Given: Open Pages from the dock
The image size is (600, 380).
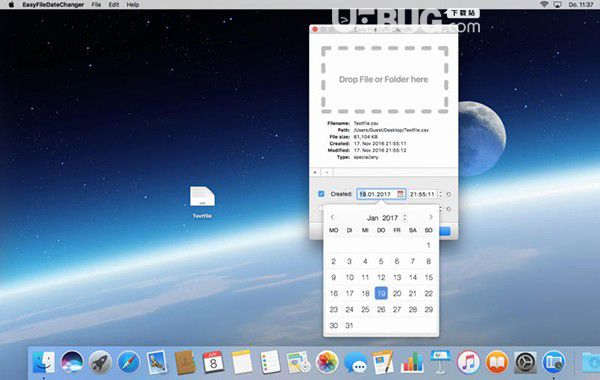Looking at the screenshot, I should [x=383, y=362].
